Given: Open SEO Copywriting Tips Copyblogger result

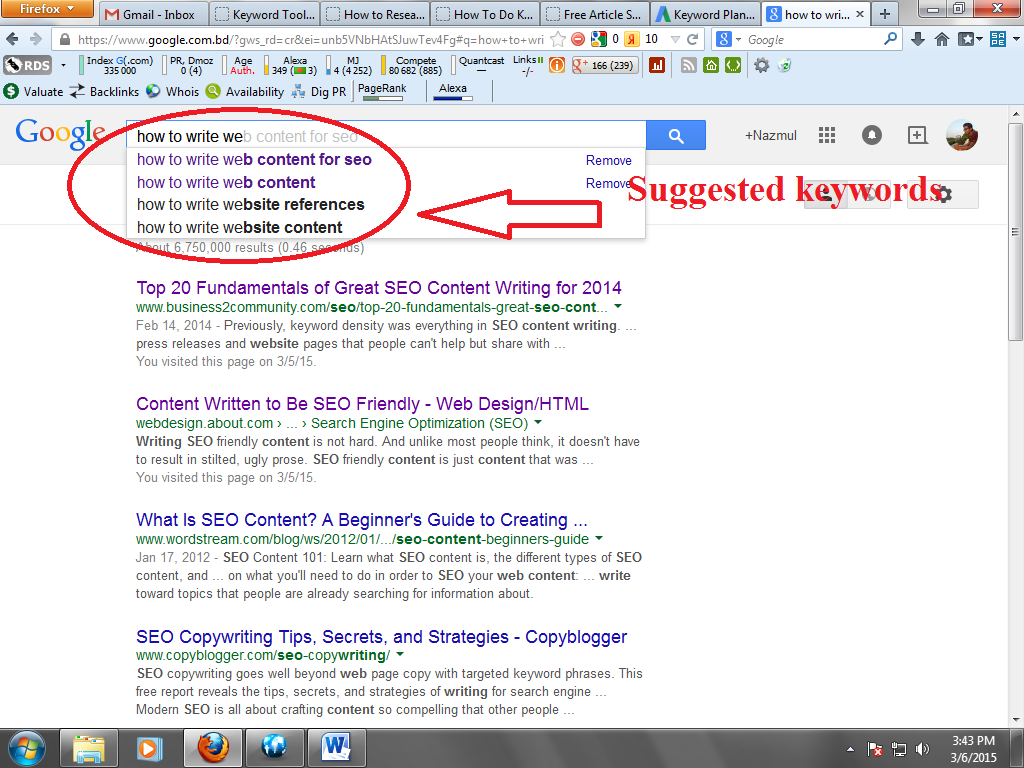Looking at the screenshot, I should (x=381, y=637).
